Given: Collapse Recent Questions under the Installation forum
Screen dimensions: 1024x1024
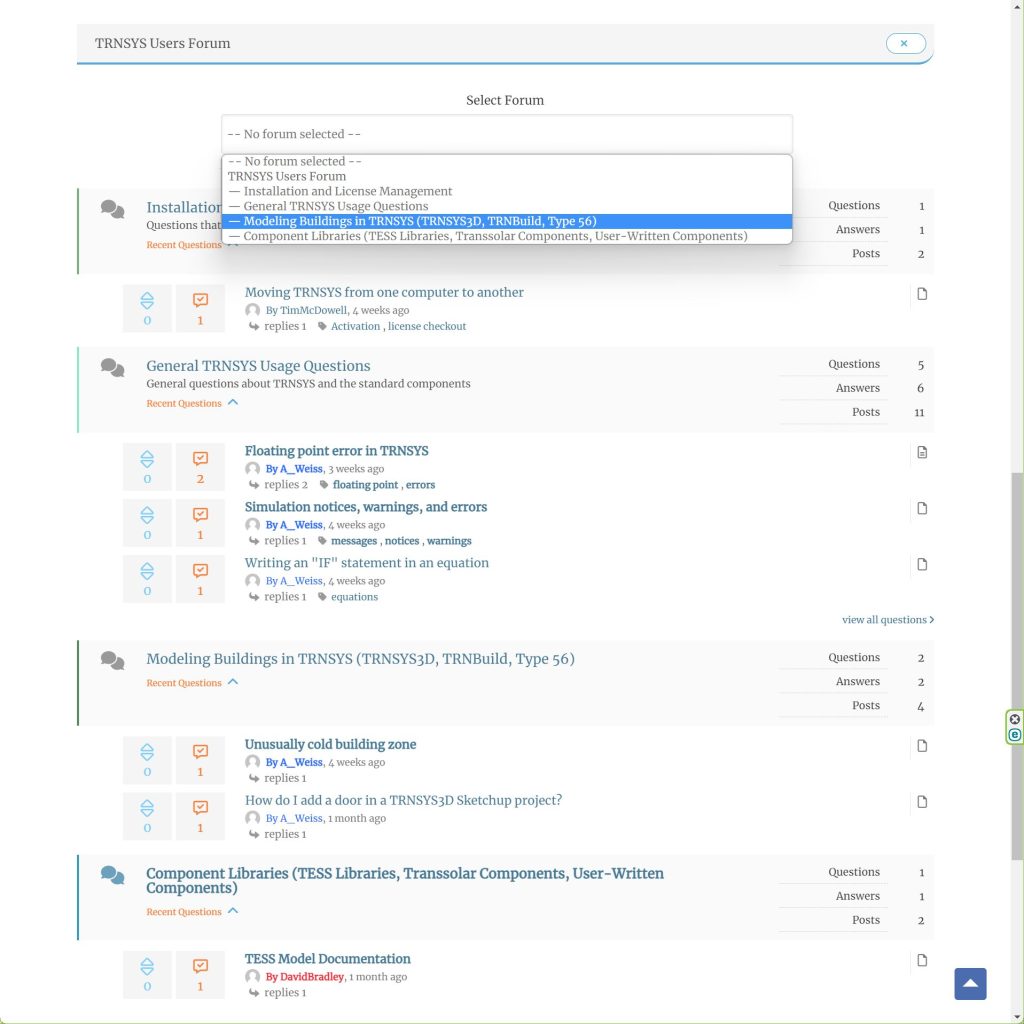Looking at the screenshot, I should coord(184,245).
